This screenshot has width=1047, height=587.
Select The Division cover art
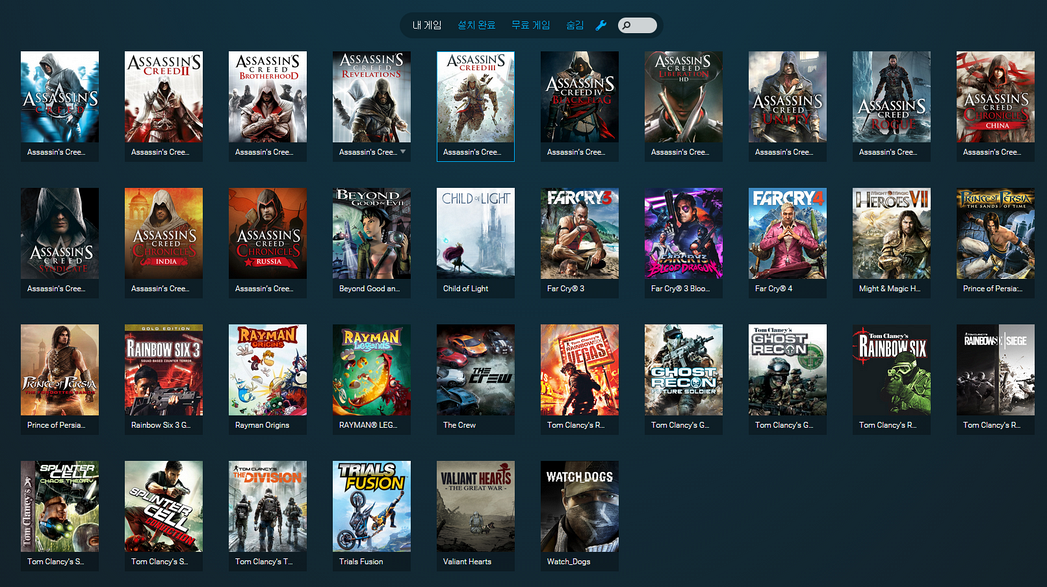[268, 506]
